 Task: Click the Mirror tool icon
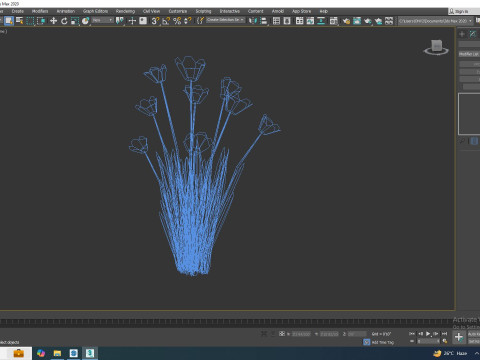pyautogui.click(x=253, y=21)
